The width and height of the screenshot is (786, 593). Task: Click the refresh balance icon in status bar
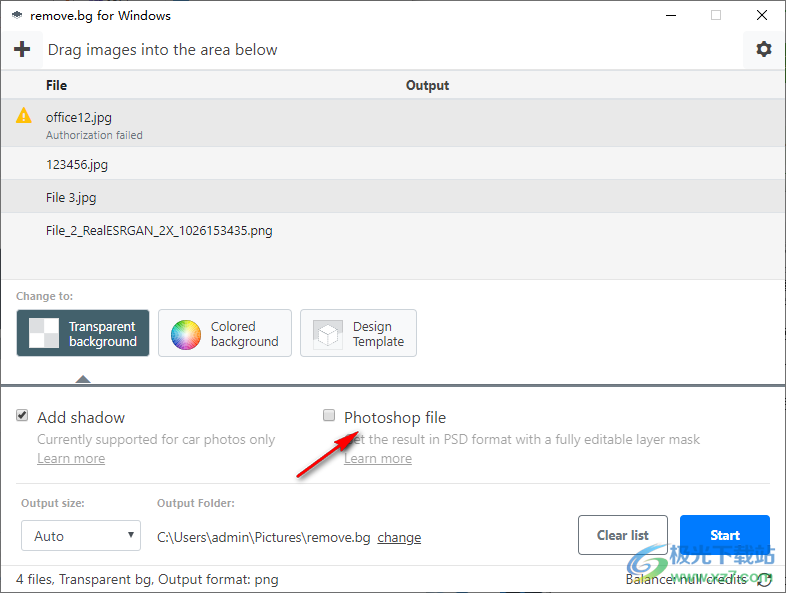[764, 579]
